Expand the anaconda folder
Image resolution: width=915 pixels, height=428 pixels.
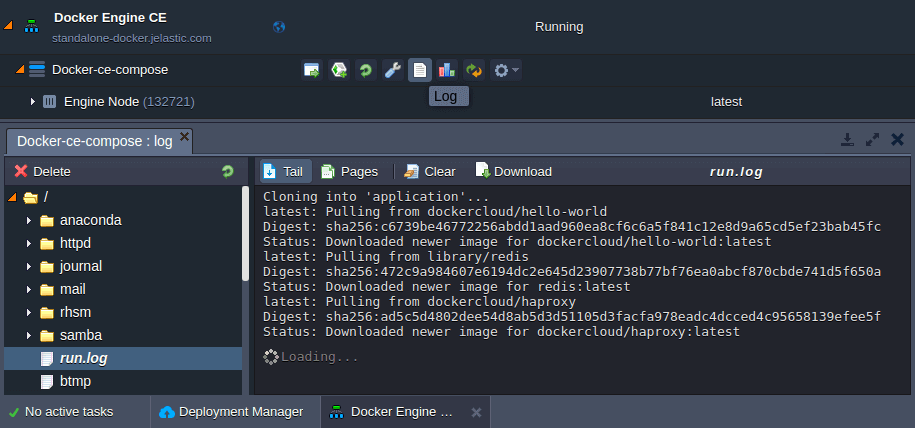[29, 220]
